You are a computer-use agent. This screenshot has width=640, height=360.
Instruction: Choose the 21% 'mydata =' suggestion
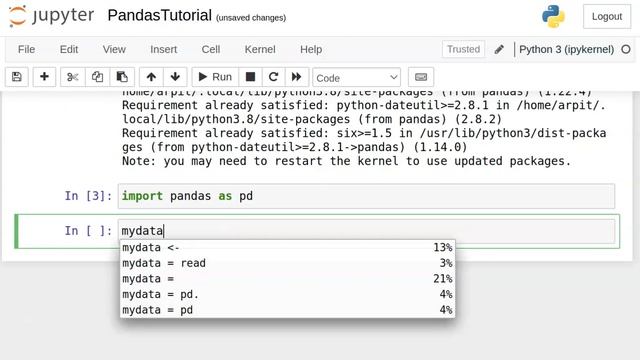(287, 278)
